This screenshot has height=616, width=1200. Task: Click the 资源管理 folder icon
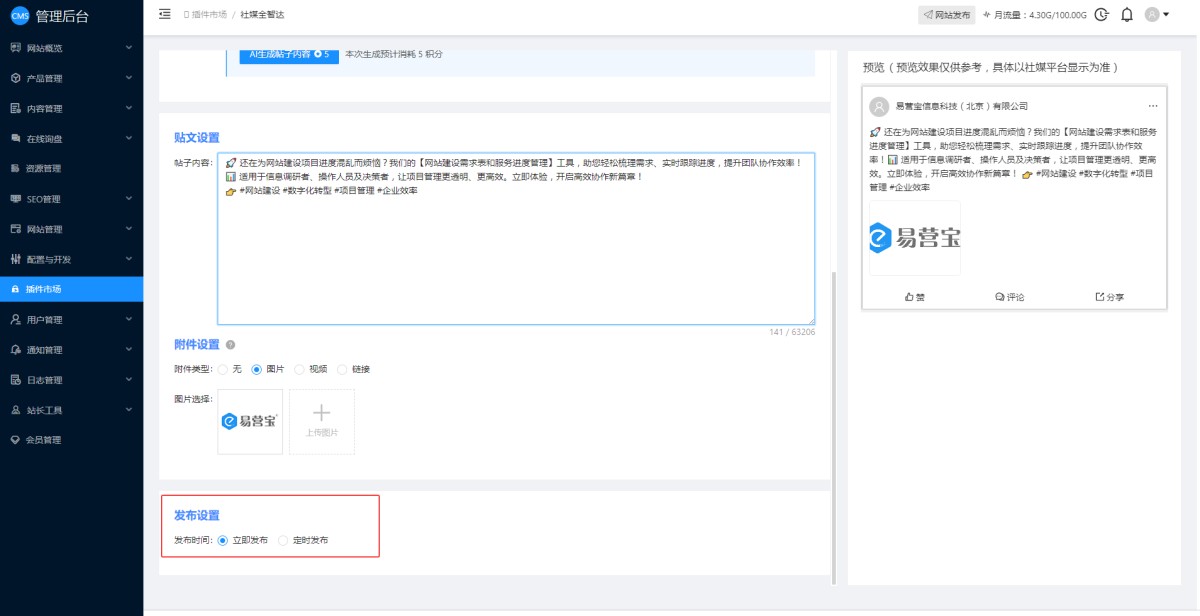(x=16, y=168)
